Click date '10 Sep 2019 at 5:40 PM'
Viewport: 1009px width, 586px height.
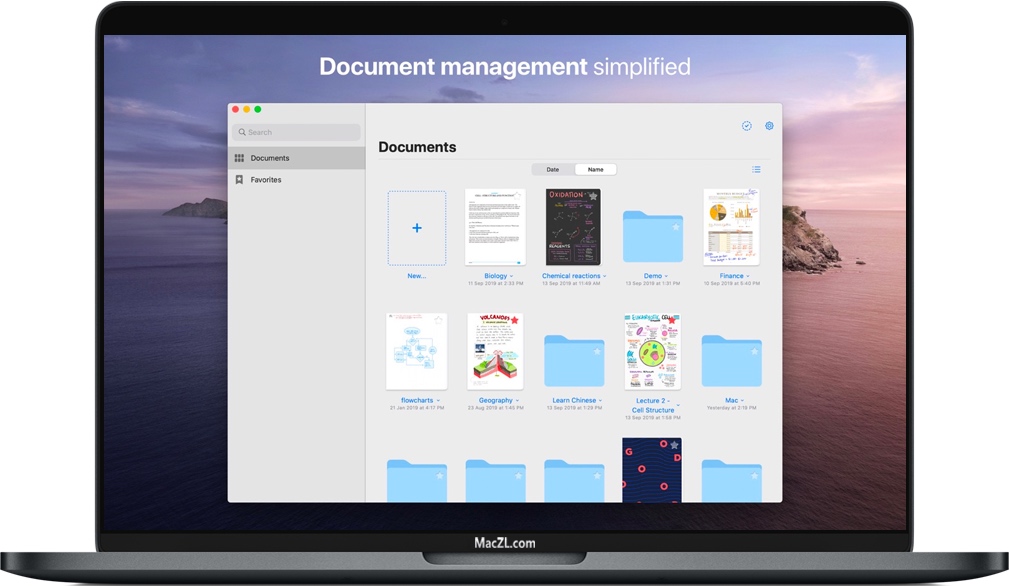pos(732,284)
